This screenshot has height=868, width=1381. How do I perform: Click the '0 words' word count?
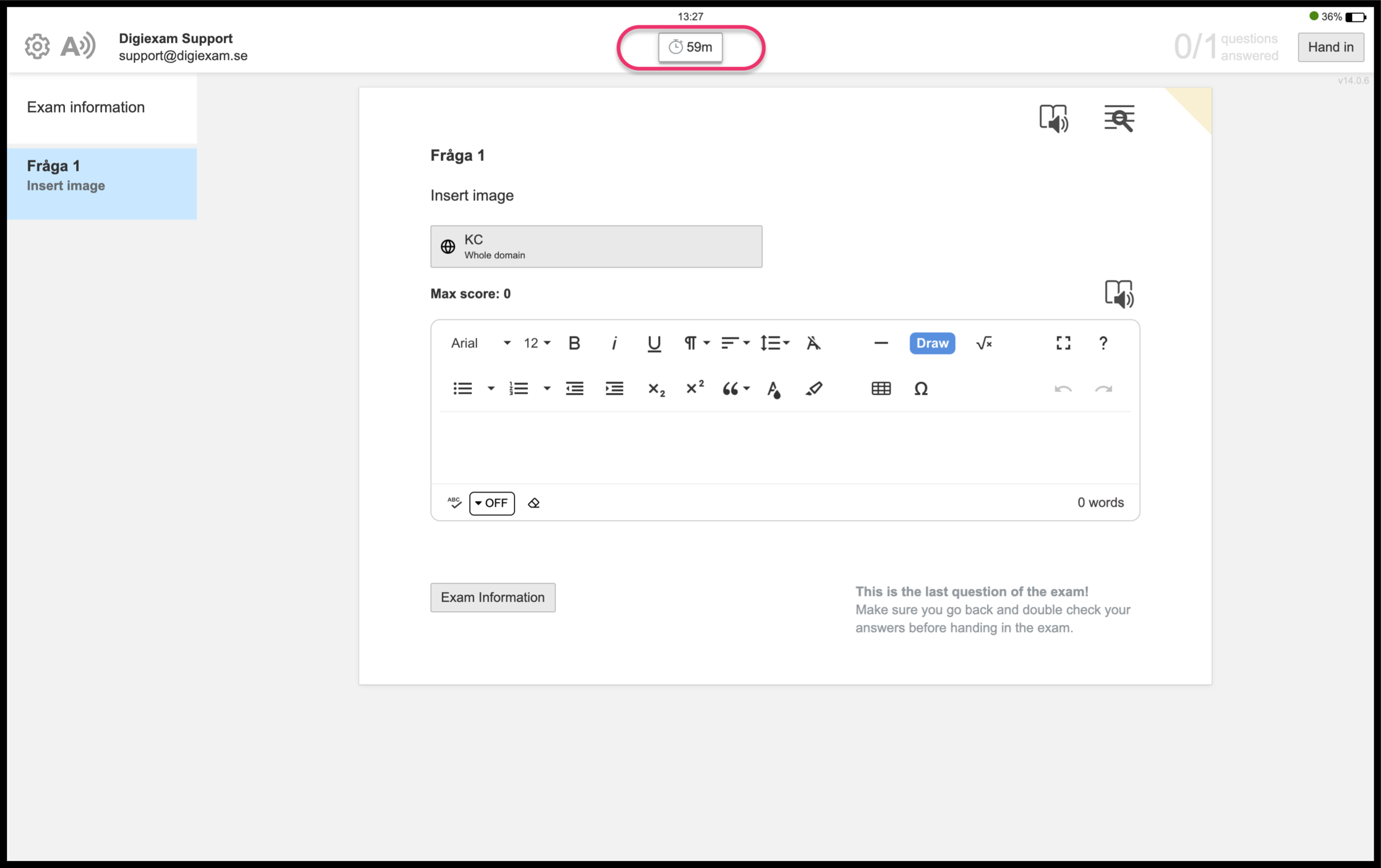click(x=1100, y=502)
